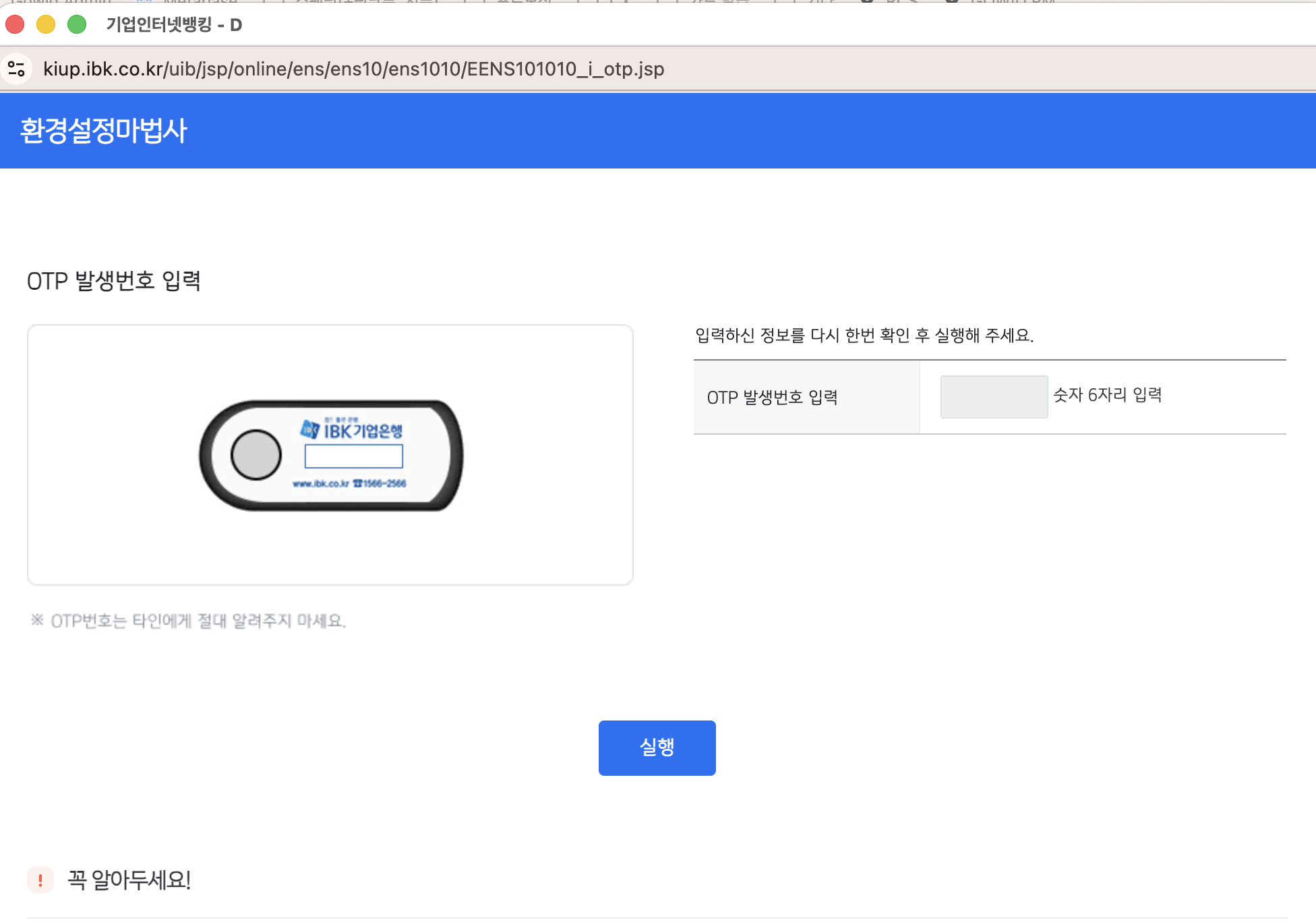Close the window with the red button
Image resolution: width=1316 pixels, height=922 pixels.
pyautogui.click(x=15, y=25)
